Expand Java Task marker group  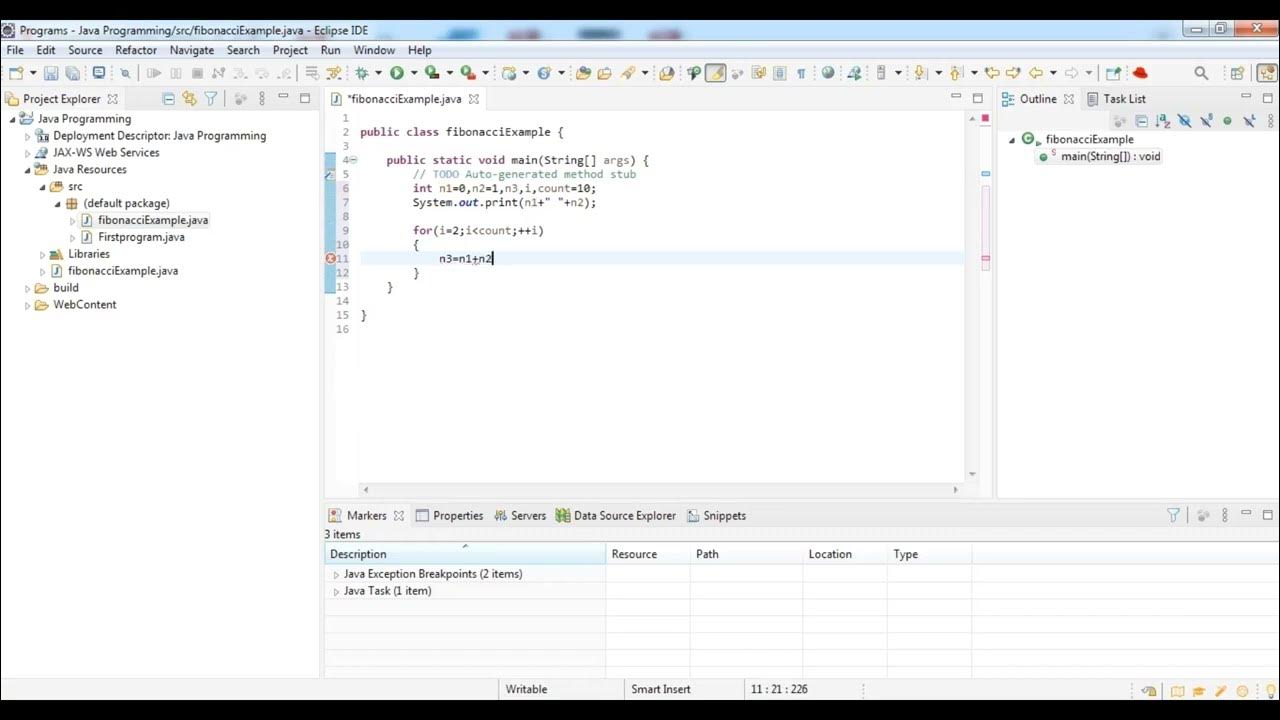point(336,592)
